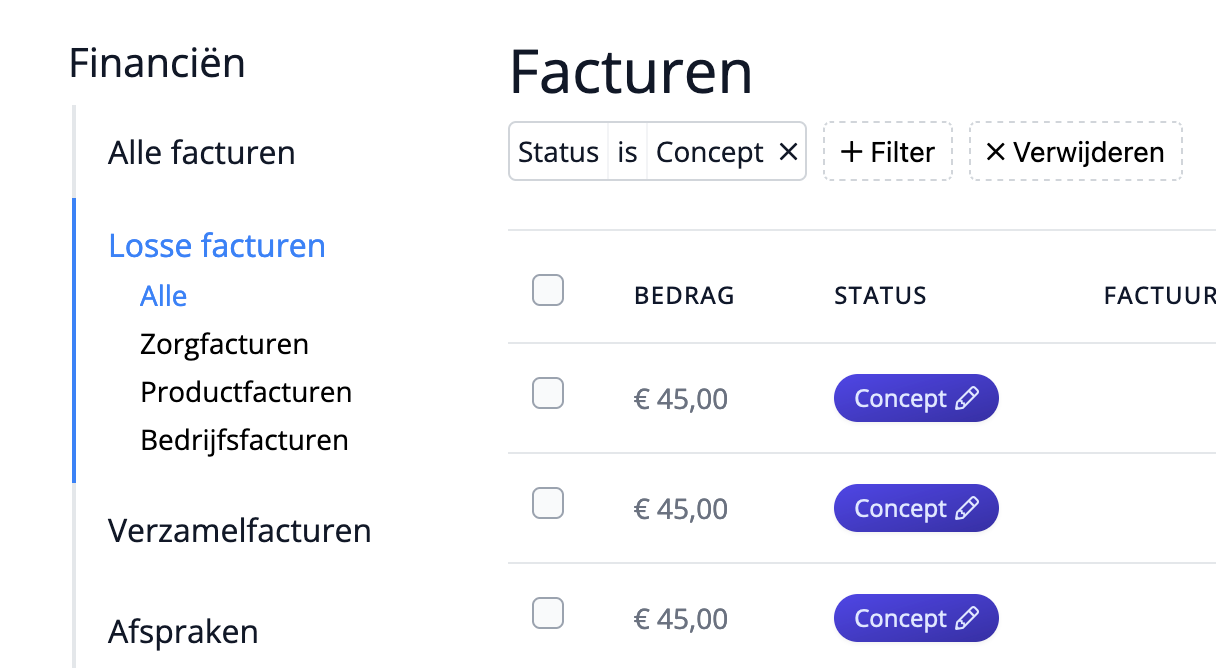Screen dimensions: 1216x668
Task: Select Productfacturen in the sidebar
Action: 246,392
